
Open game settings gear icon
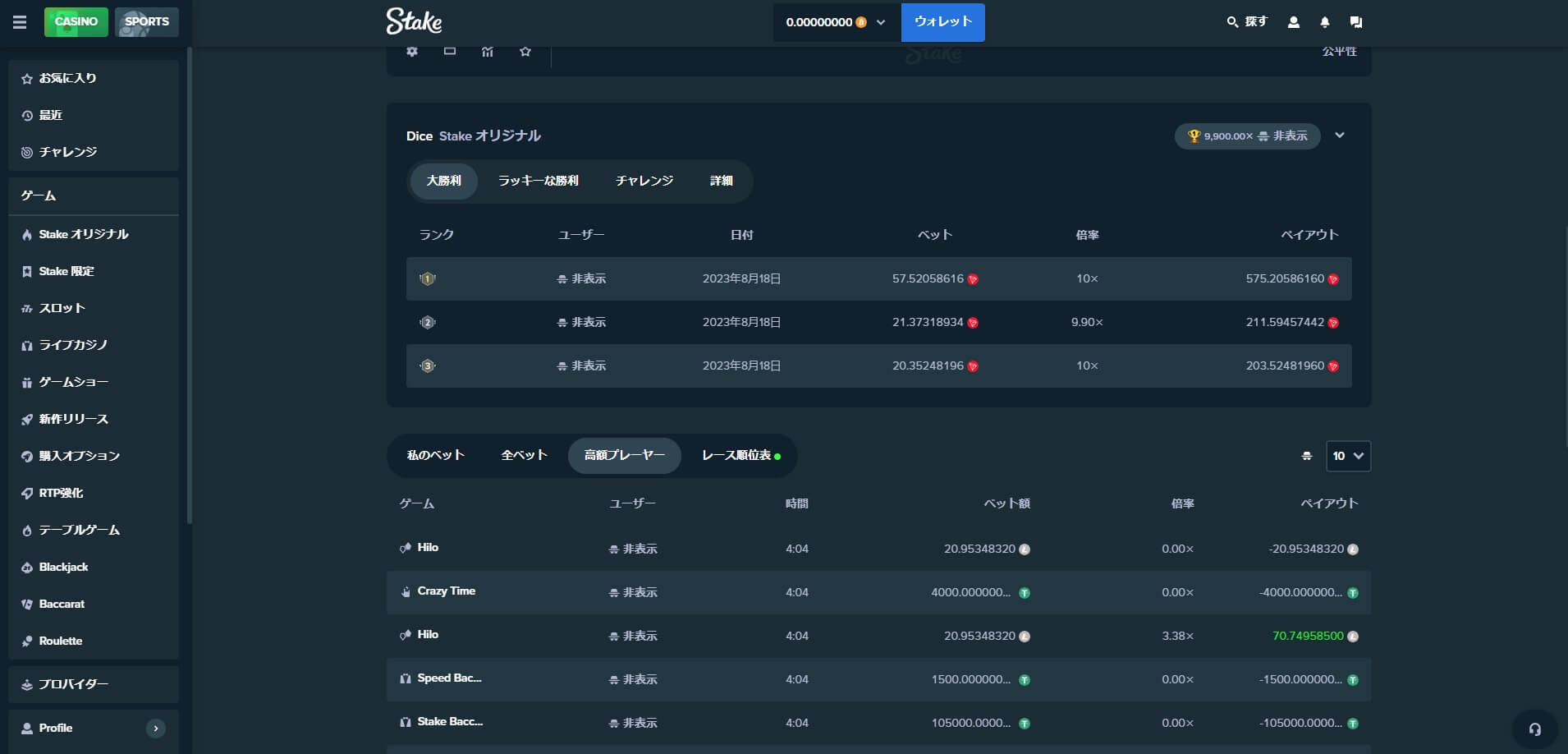click(x=412, y=51)
